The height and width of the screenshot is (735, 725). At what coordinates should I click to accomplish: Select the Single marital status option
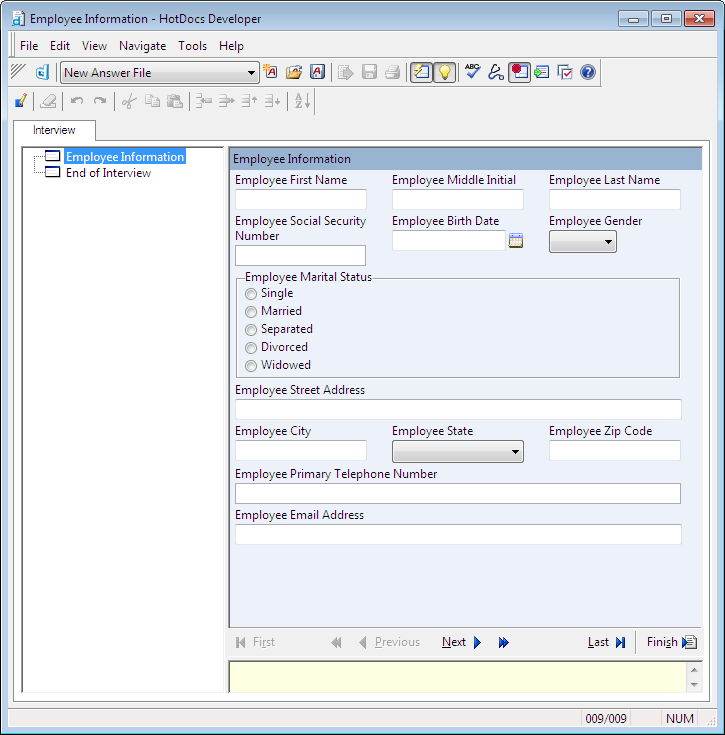pyautogui.click(x=251, y=294)
